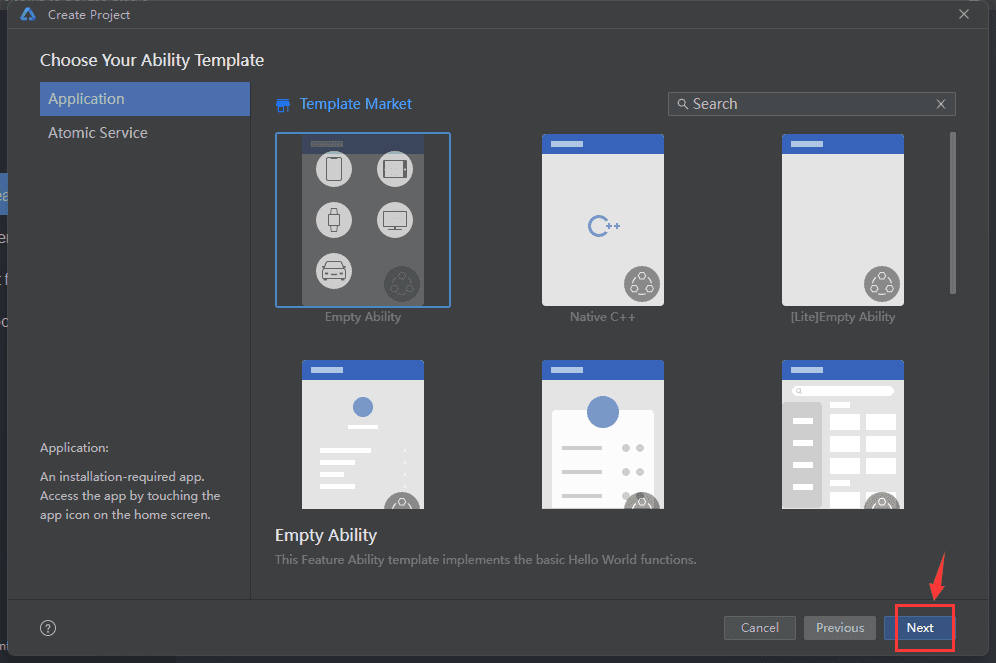This screenshot has width=996, height=663.
Task: Click the watch device icon in Empty Ability
Action: [334, 220]
